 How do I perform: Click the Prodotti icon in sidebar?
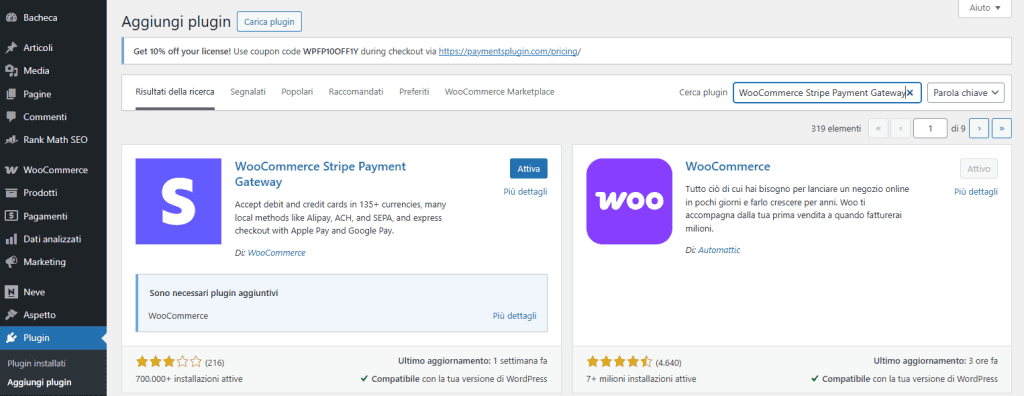10,193
